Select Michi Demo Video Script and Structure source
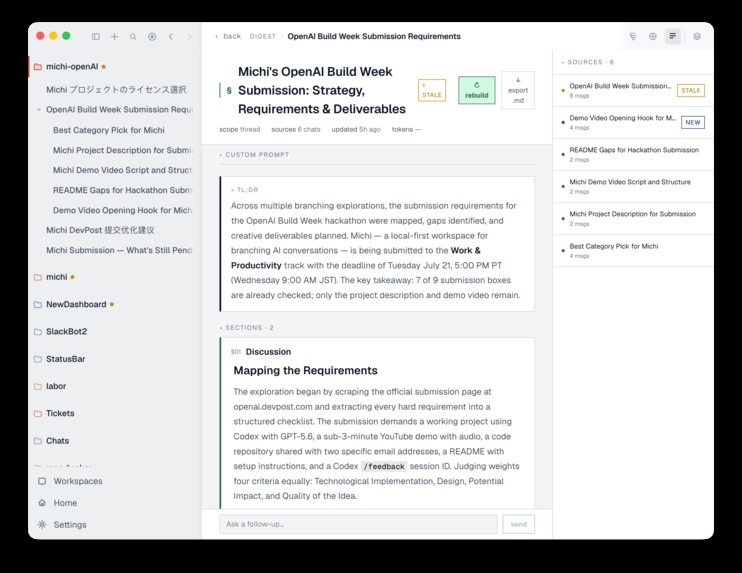 [x=633, y=186]
